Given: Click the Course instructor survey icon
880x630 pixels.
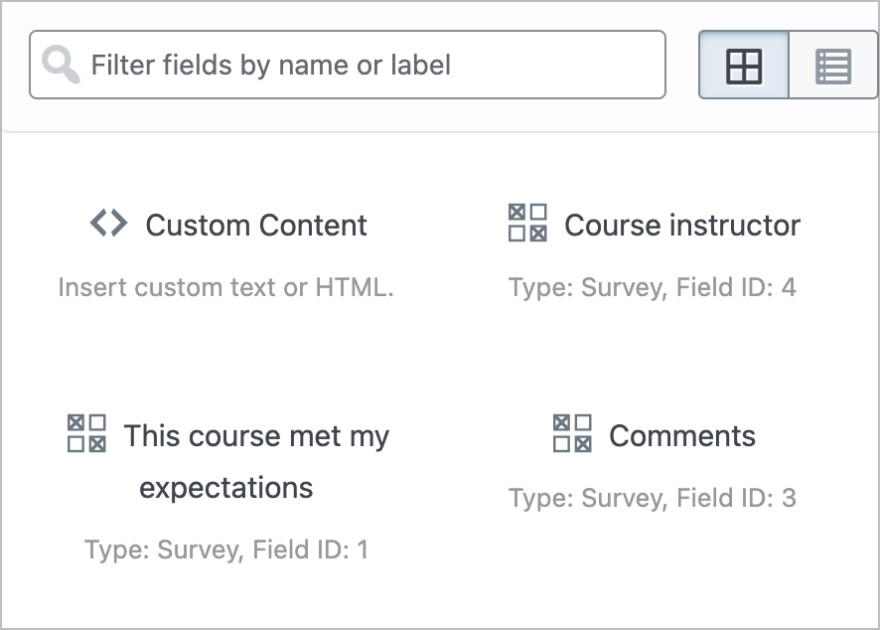Looking at the screenshot, I should click(528, 223).
